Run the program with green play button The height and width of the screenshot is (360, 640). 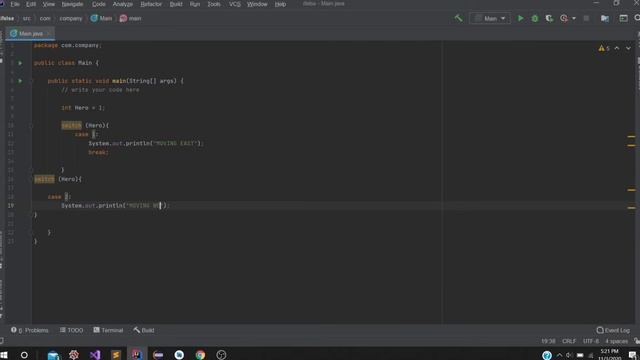(520, 18)
